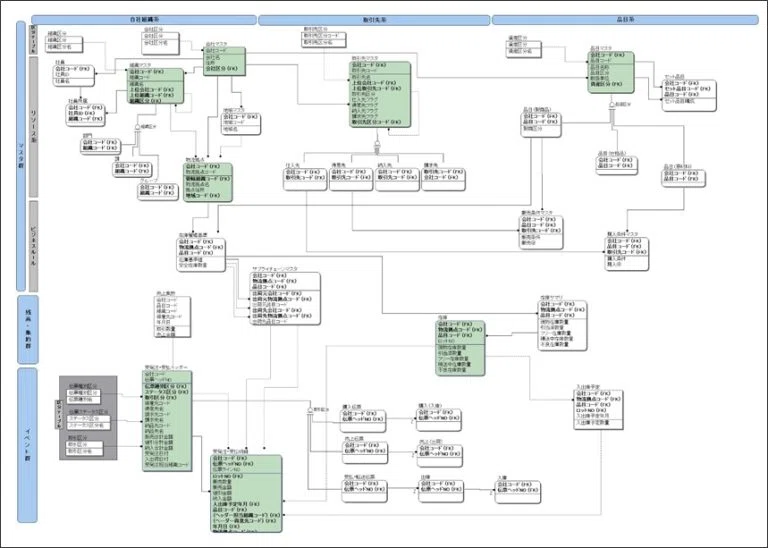Click the 在庫管理基準 entity box

coord(201,255)
